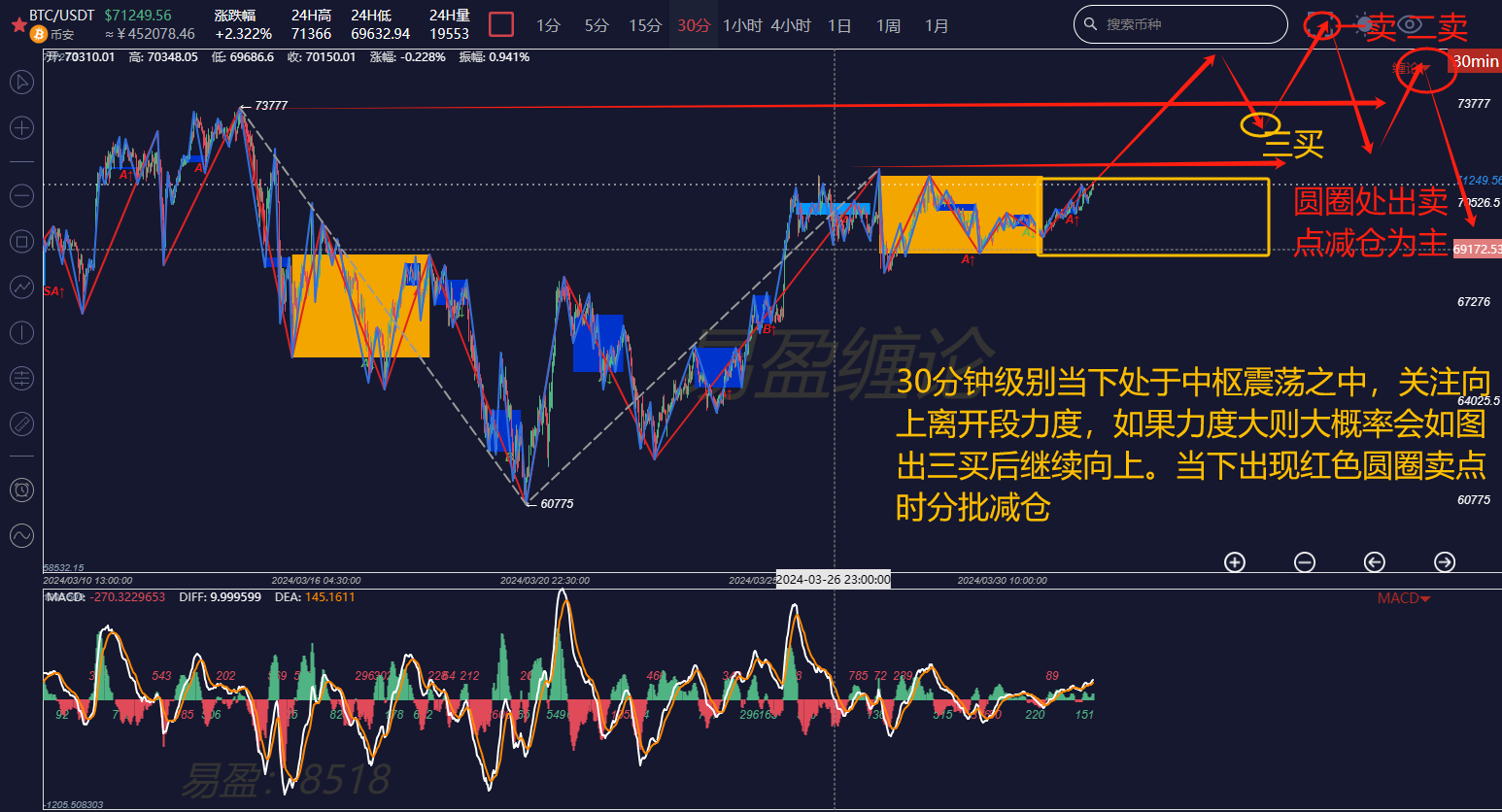Click the magnifier icon in search box
Image resolution: width=1502 pixels, height=812 pixels.
click(x=1090, y=24)
